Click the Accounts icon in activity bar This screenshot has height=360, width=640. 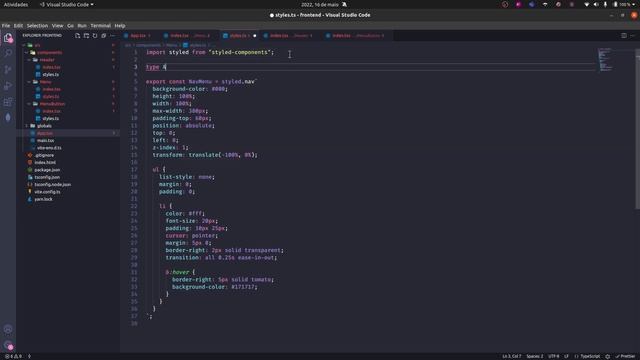(x=8, y=329)
